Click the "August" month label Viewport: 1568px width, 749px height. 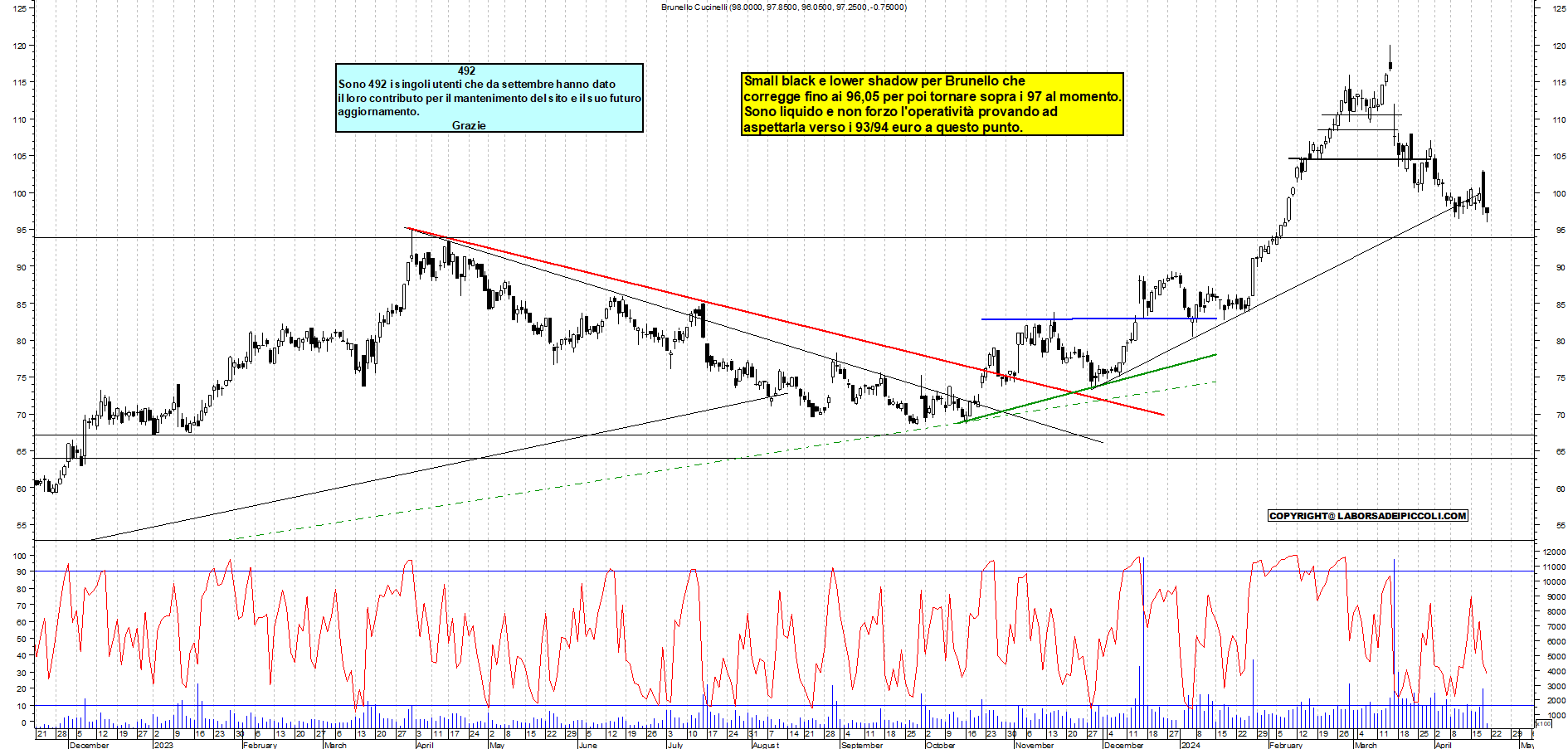766,745
